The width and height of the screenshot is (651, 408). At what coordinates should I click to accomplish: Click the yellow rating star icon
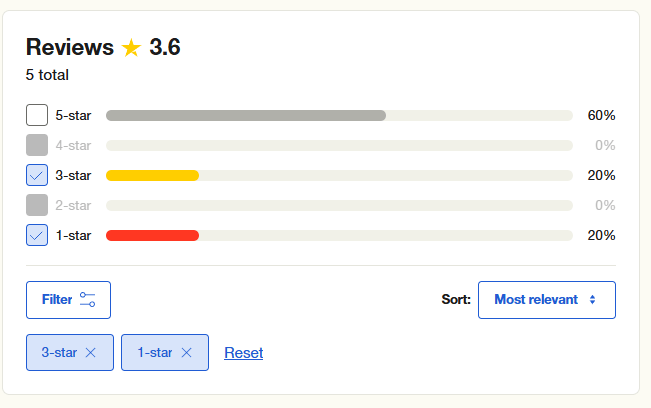[132, 48]
